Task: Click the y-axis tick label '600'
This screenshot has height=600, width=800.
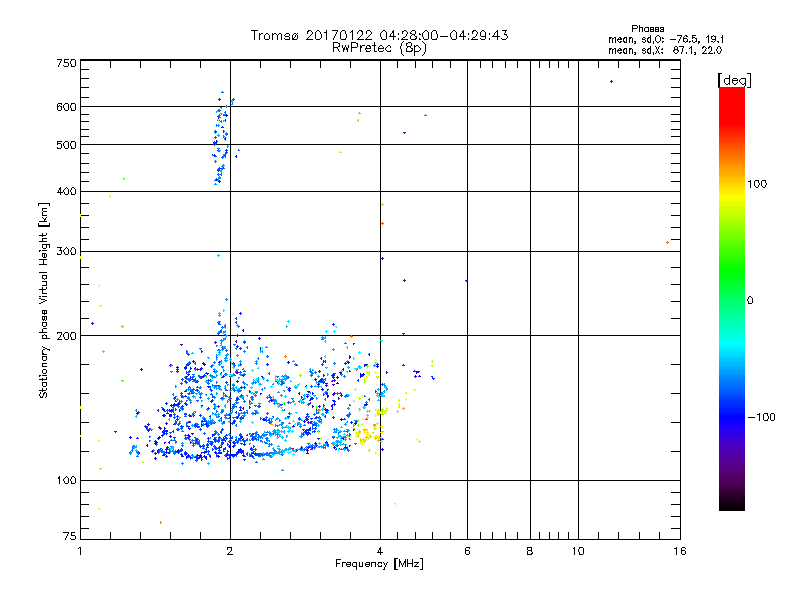Action: tap(66, 107)
